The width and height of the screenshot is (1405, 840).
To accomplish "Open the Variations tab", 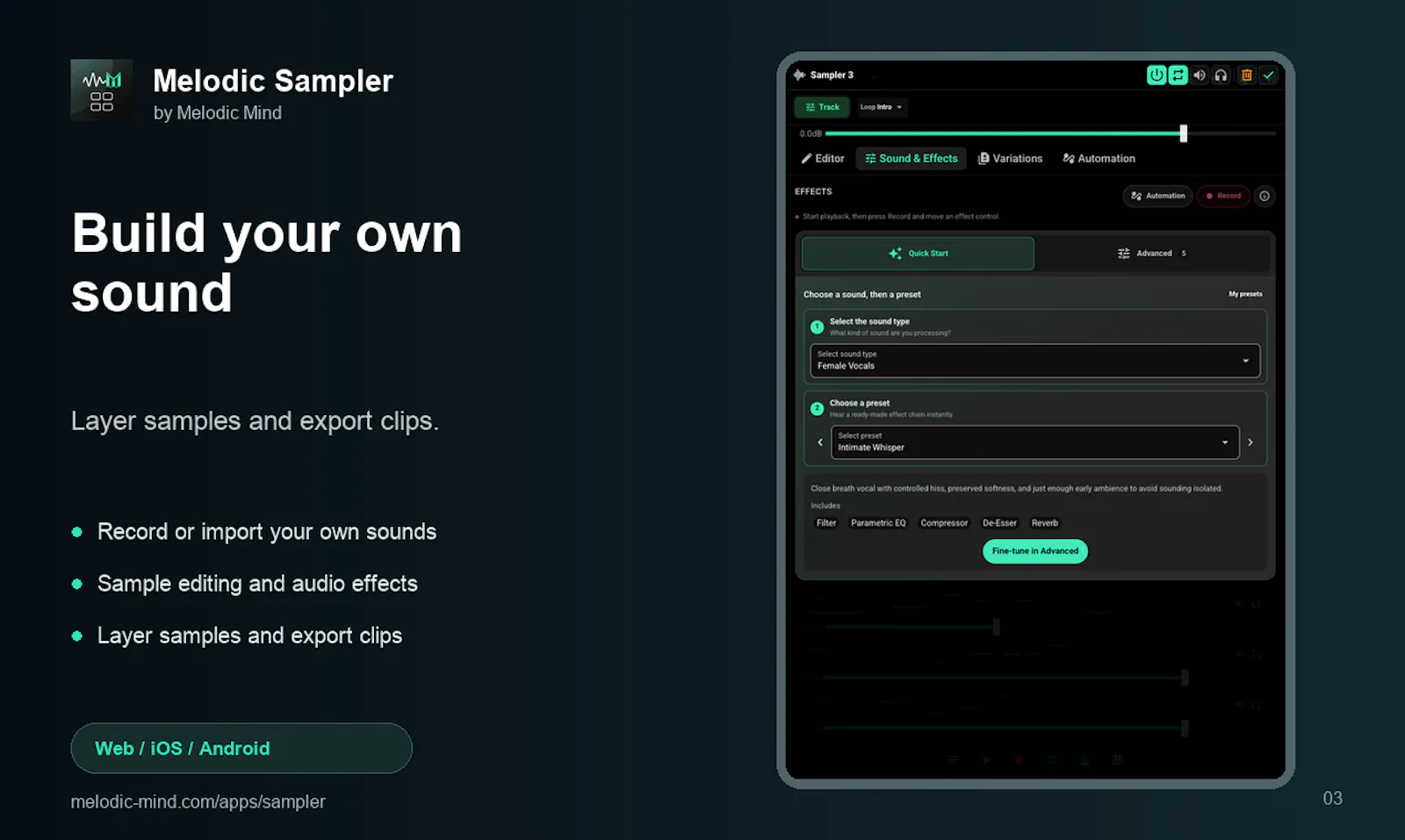I will coord(1010,159).
